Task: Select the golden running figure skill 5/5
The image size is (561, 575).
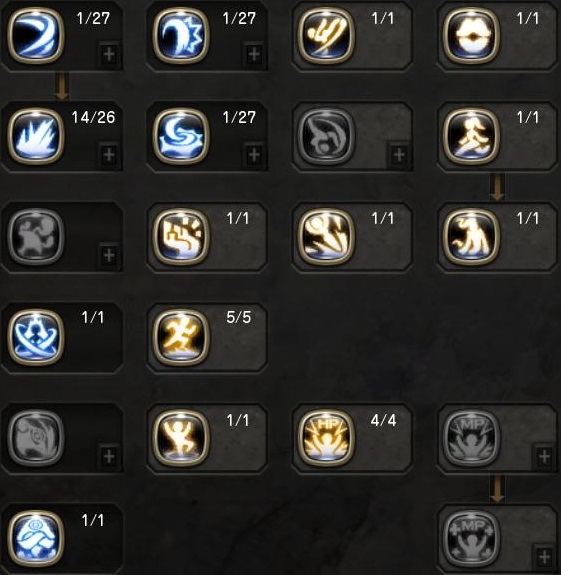Action: 181,337
